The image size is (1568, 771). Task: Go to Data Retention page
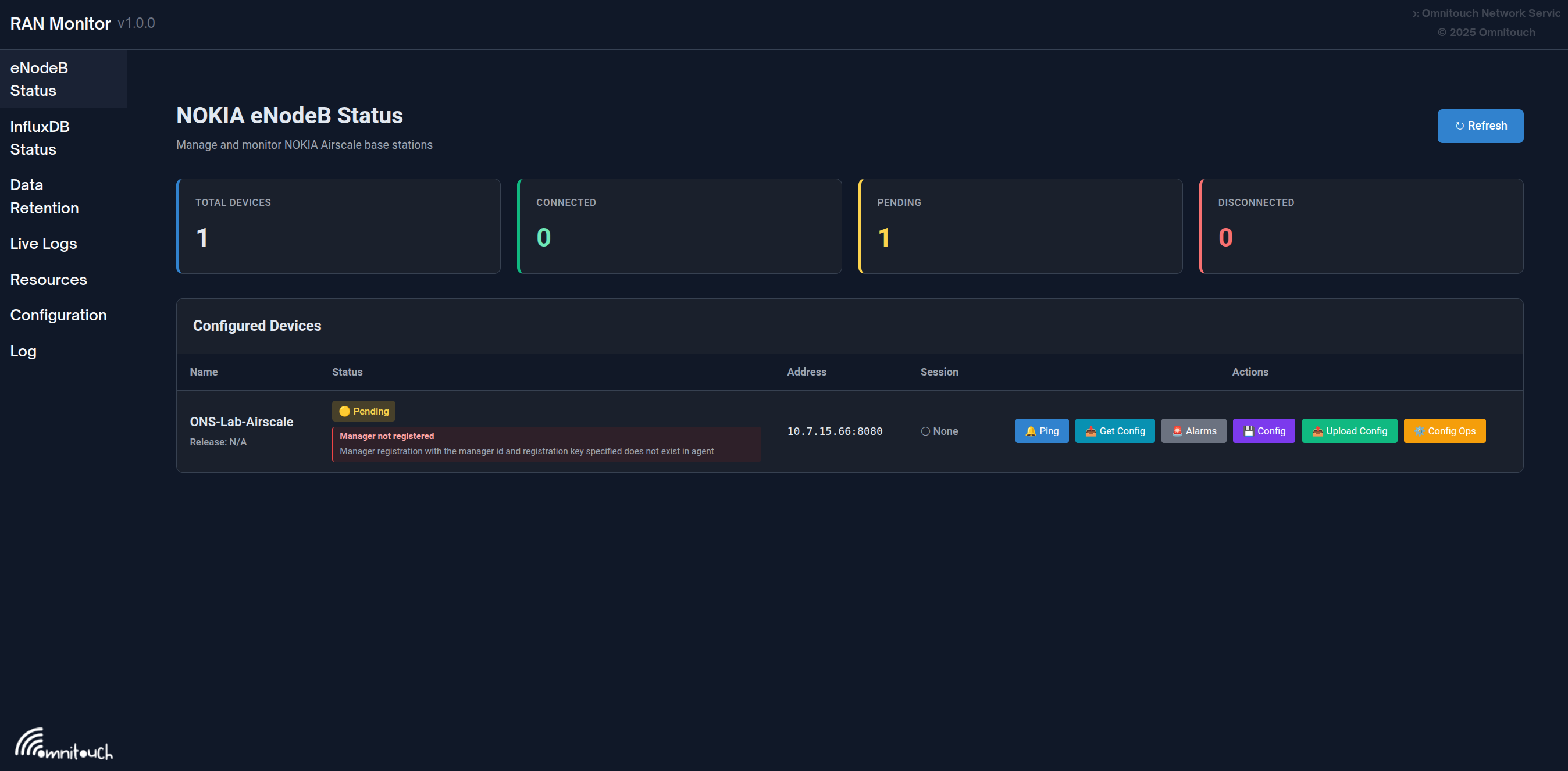[63, 197]
